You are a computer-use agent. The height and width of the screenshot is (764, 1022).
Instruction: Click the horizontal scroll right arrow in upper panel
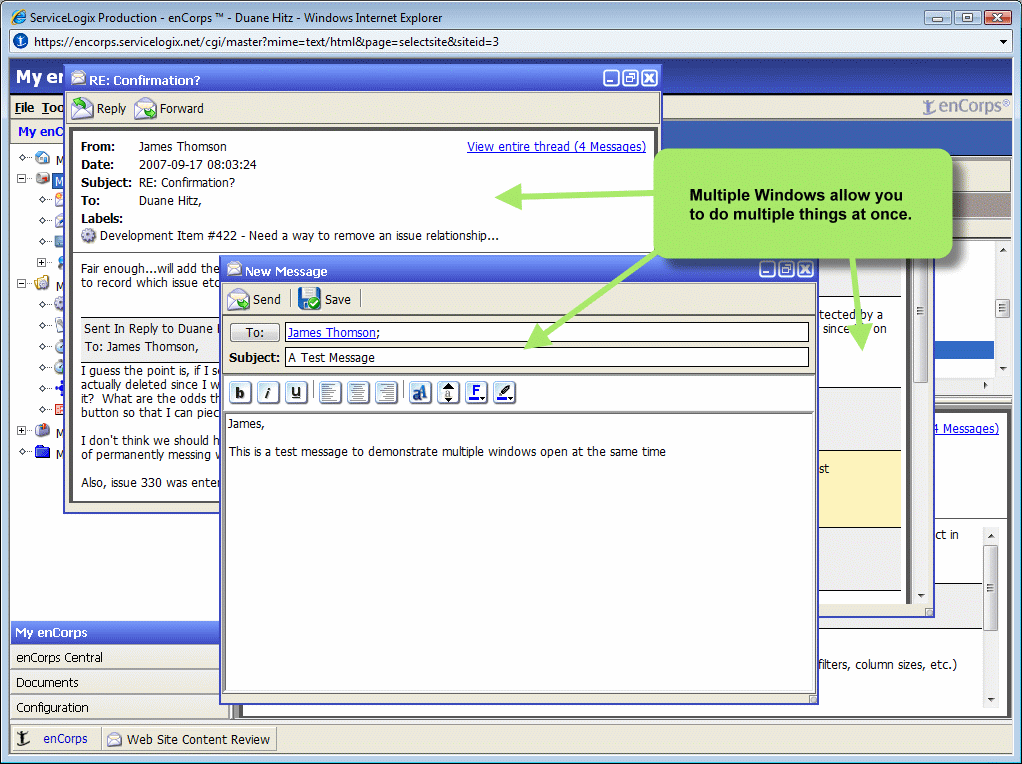coord(986,385)
